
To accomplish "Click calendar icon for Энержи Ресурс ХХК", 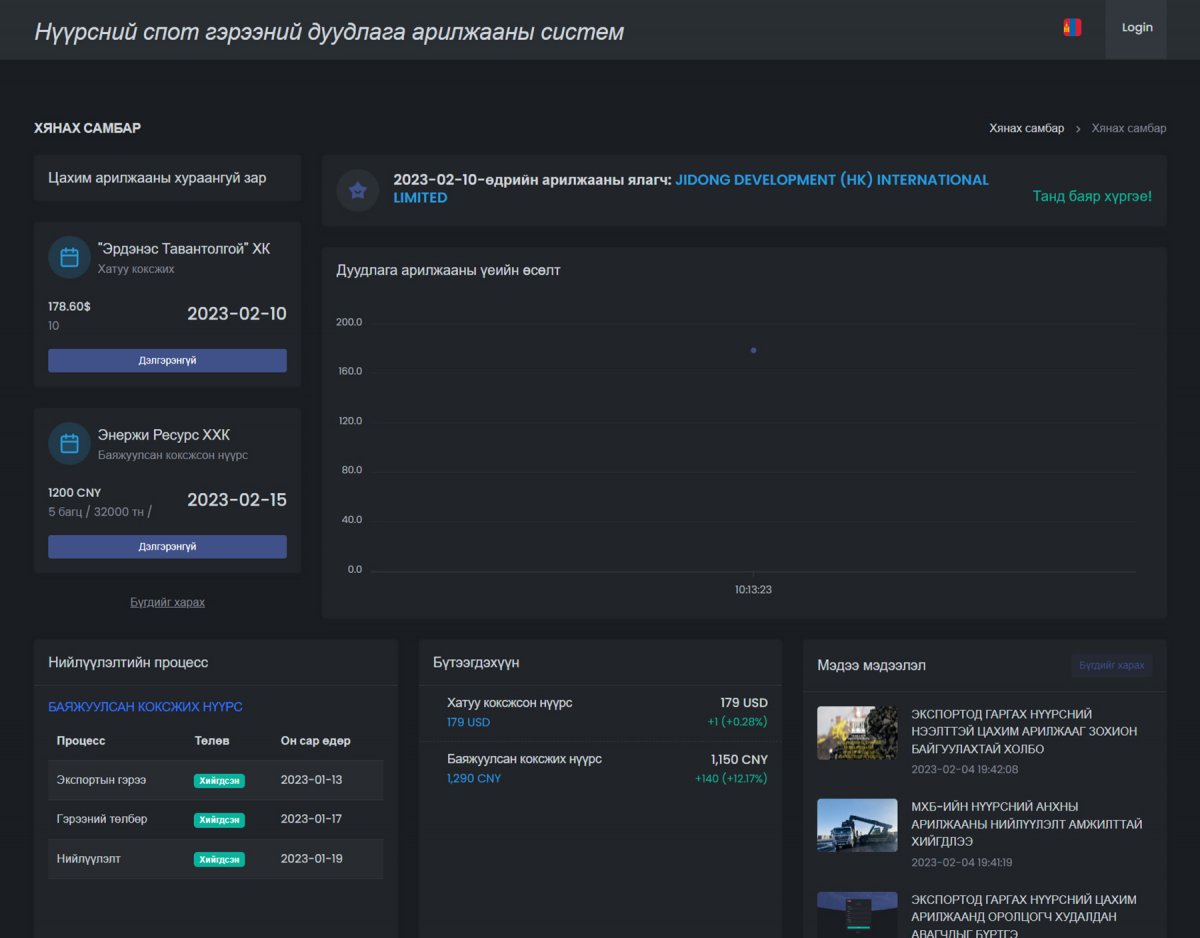I will pos(69,444).
